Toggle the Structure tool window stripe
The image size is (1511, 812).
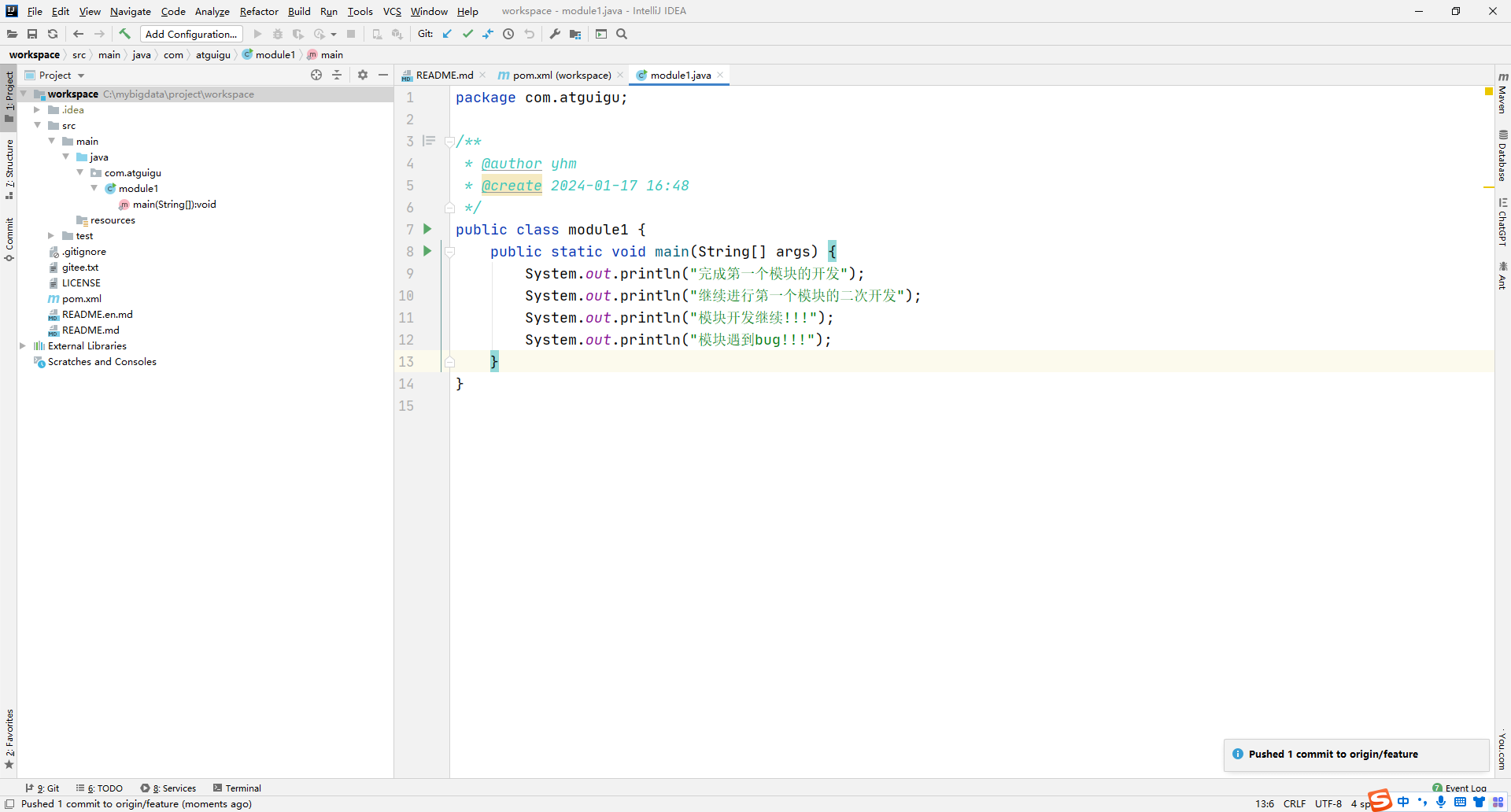click(x=9, y=168)
